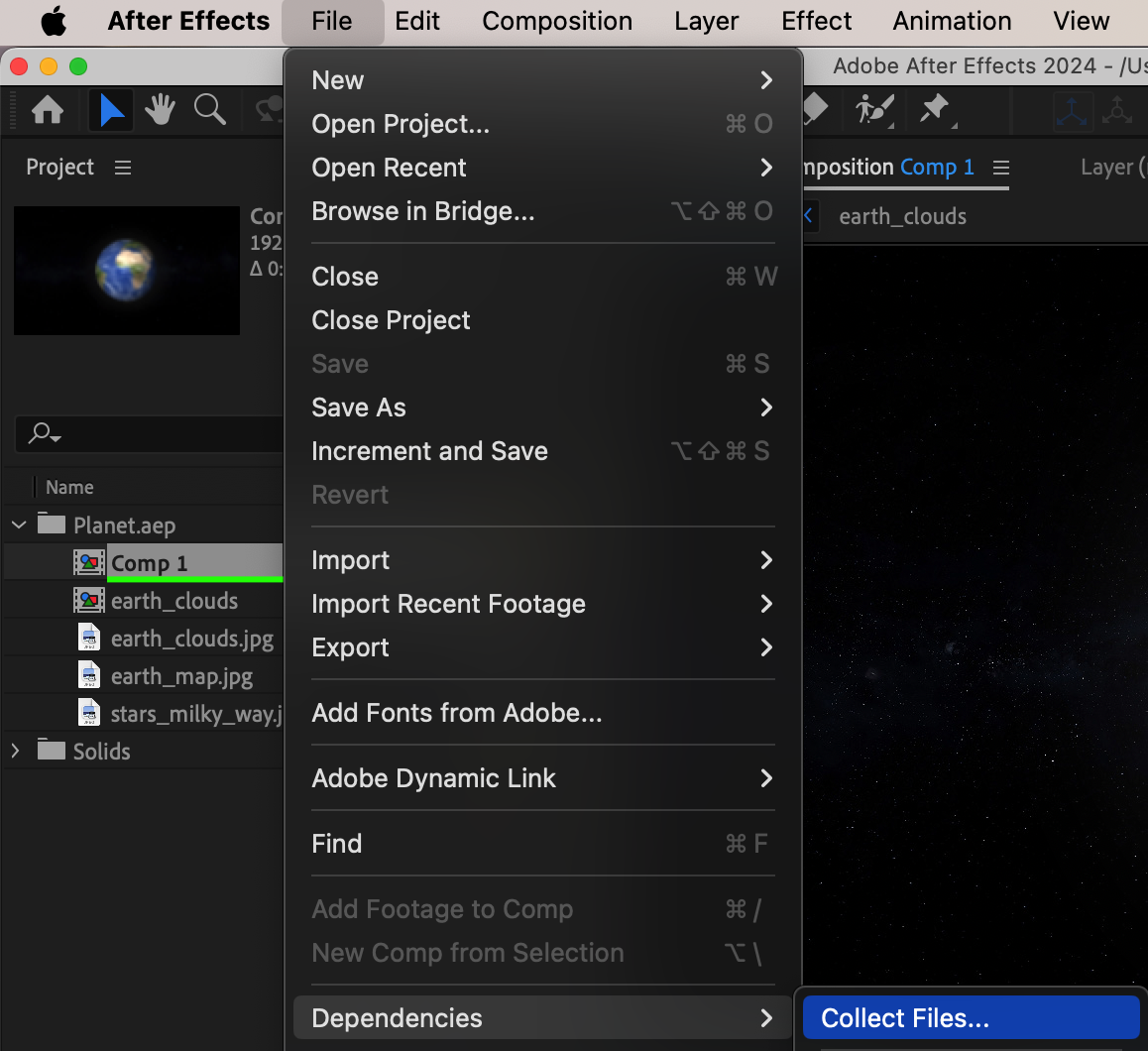This screenshot has height=1051, width=1148.
Task: Click the Solids folder icon
Action: point(52,750)
